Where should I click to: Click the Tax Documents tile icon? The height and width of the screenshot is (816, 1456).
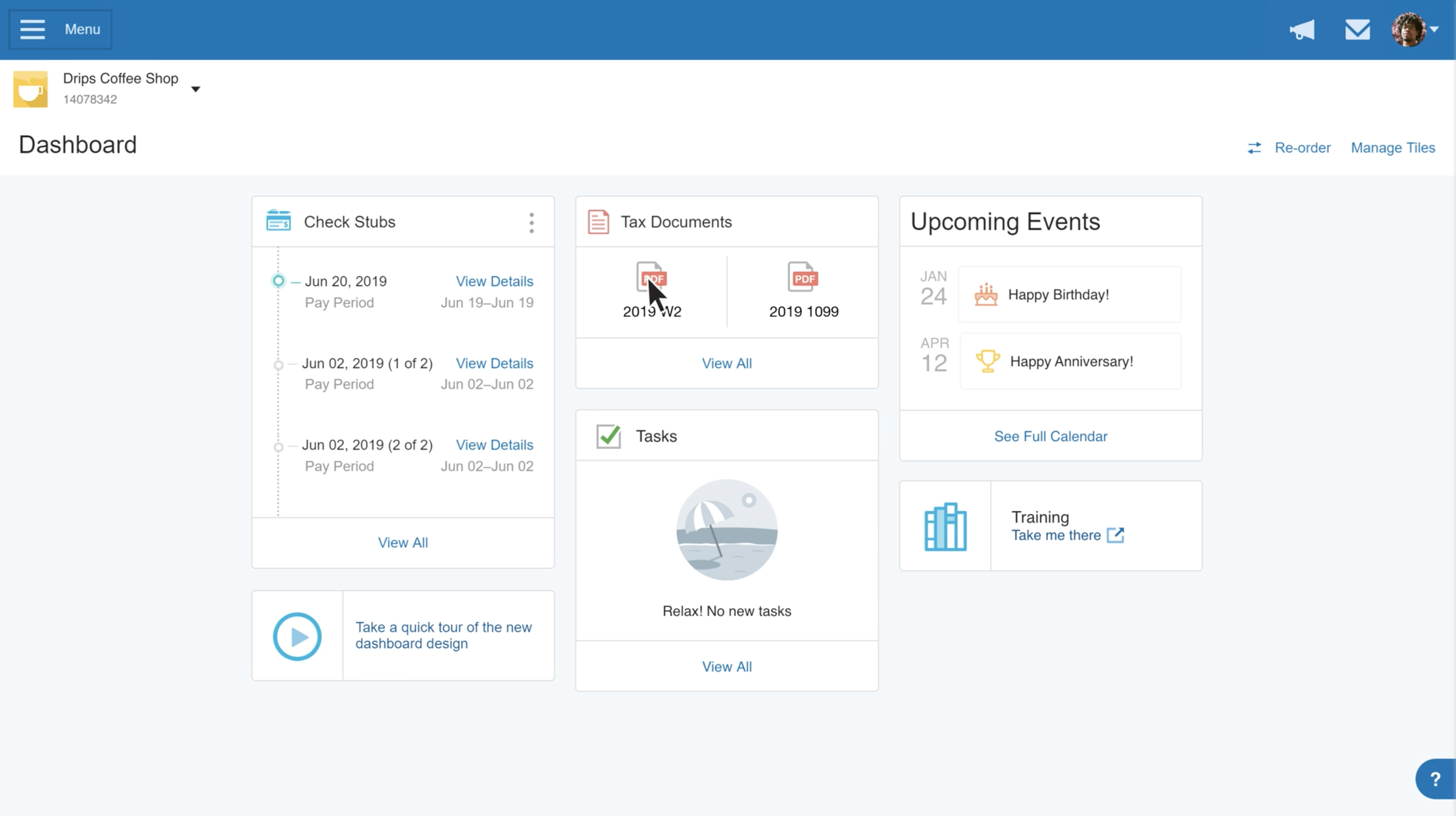pos(598,221)
